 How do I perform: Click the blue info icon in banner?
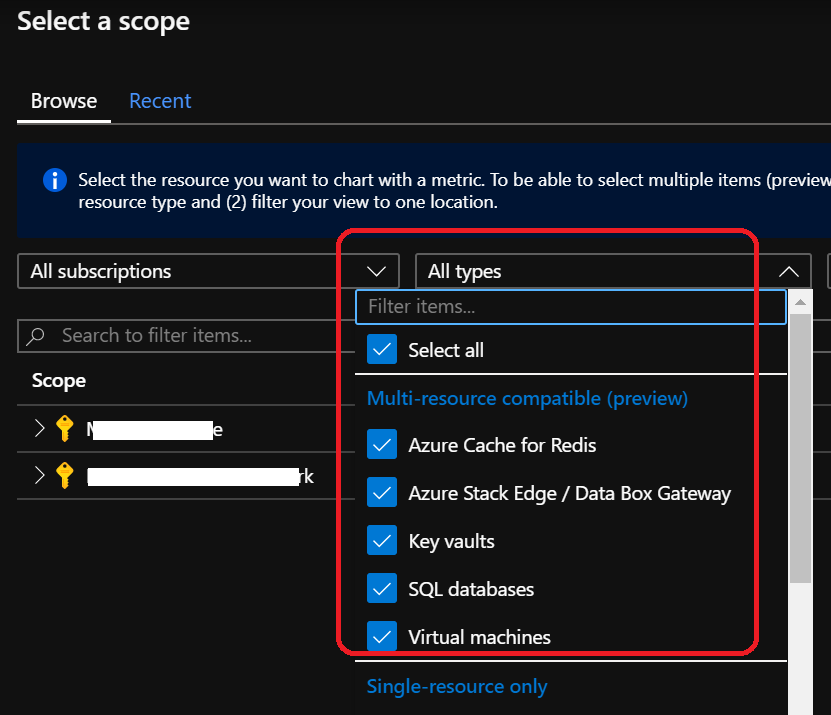tap(54, 181)
